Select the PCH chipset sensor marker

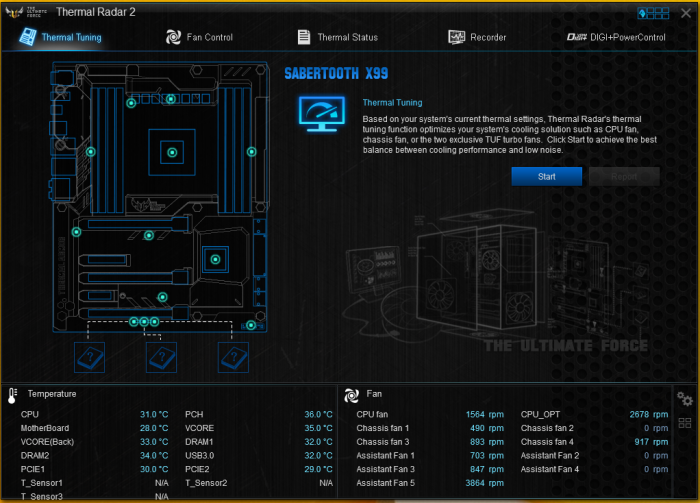coord(215,259)
